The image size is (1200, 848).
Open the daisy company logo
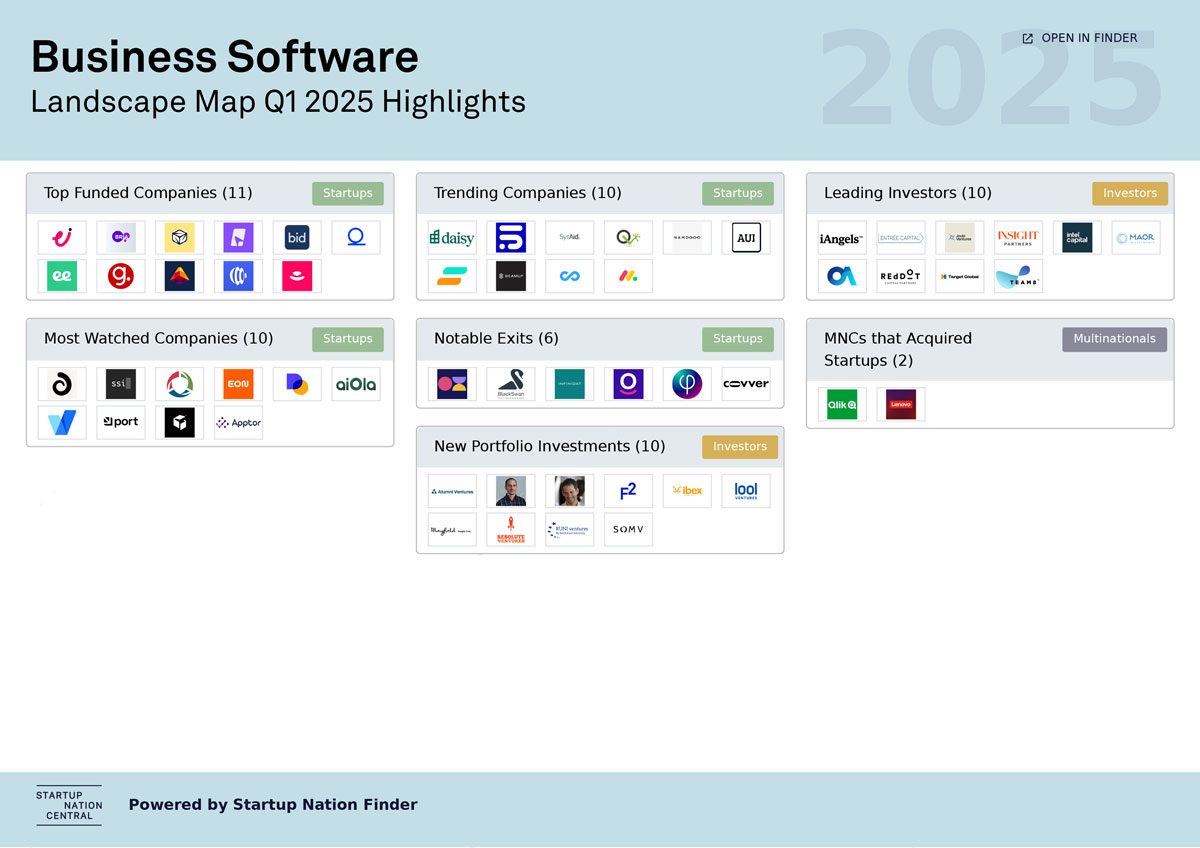pos(452,237)
